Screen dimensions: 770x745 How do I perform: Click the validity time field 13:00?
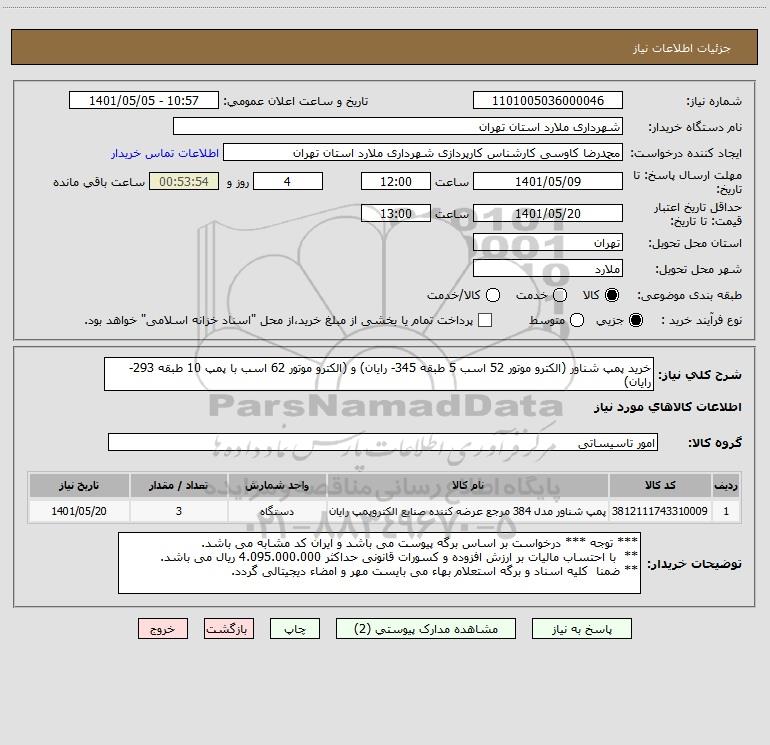(x=396, y=214)
